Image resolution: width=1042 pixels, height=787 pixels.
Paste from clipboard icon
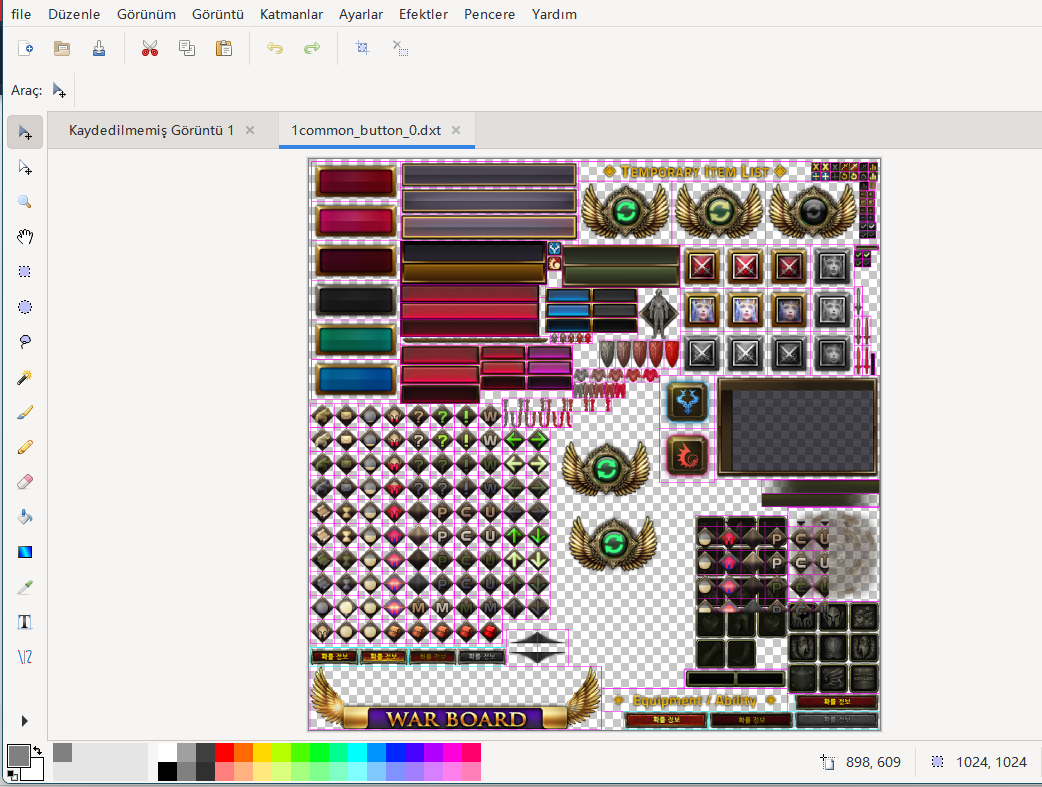(x=224, y=48)
